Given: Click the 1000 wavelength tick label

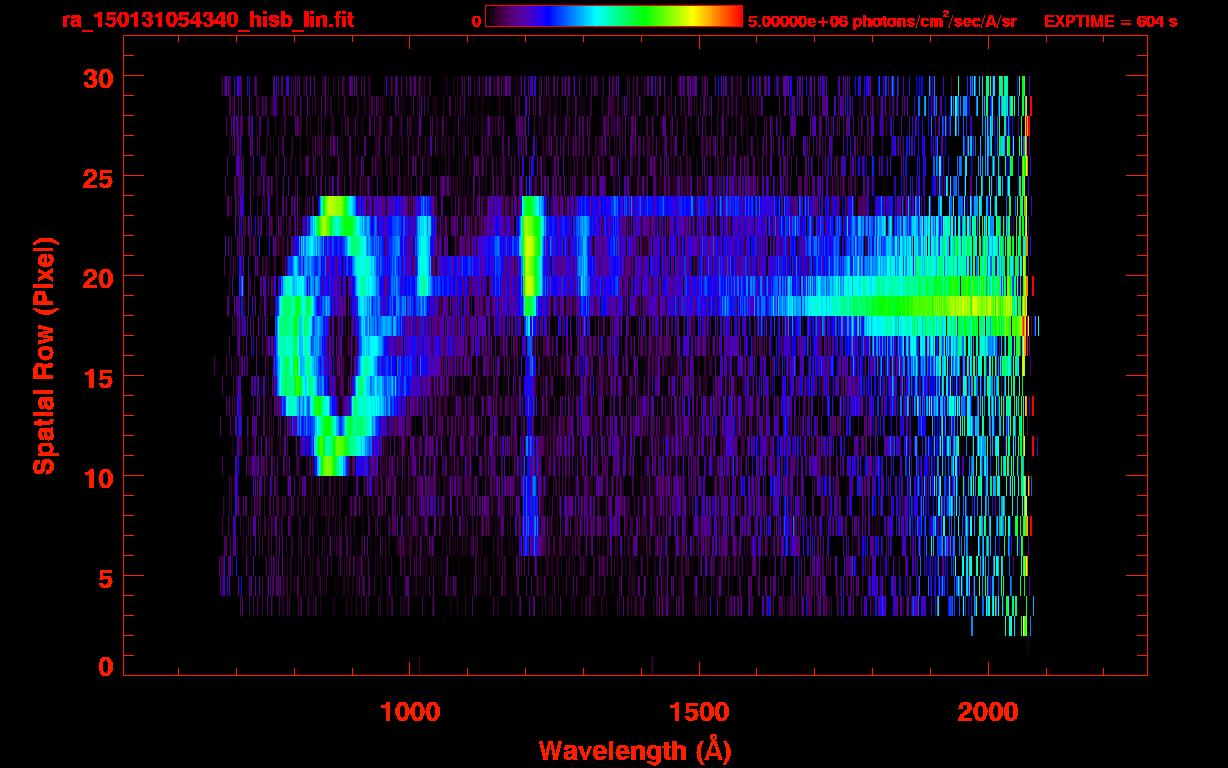Looking at the screenshot, I should (410, 712).
